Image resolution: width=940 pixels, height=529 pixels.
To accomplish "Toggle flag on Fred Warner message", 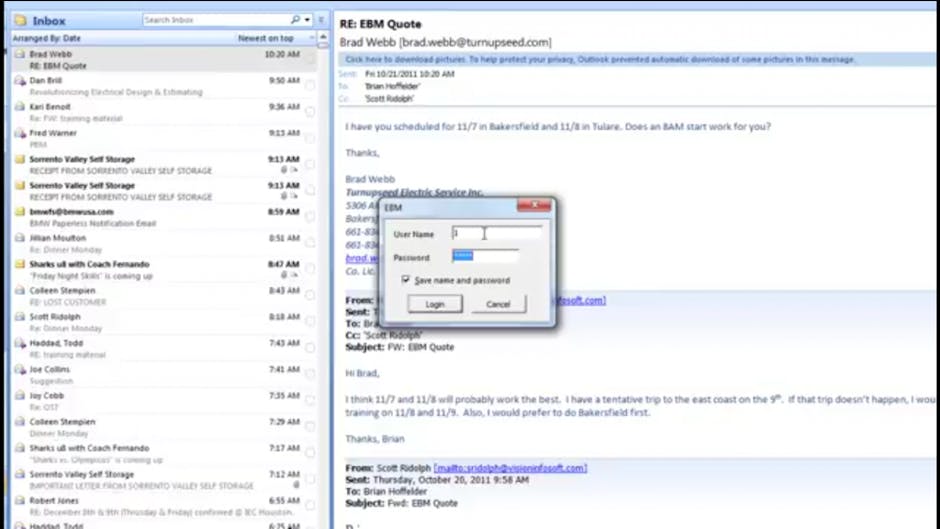I will 310,138.
